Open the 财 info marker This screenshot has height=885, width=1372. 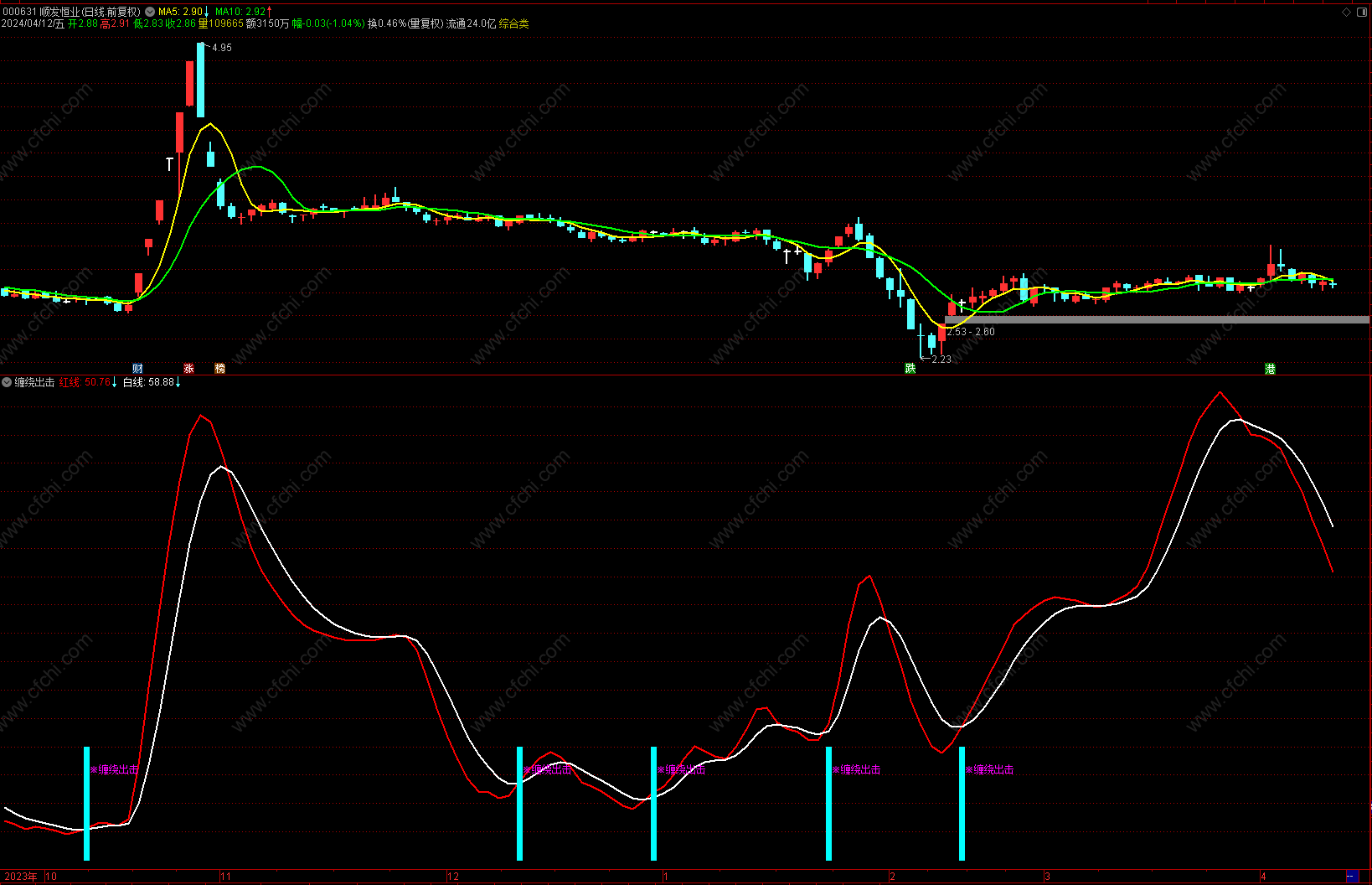137,369
